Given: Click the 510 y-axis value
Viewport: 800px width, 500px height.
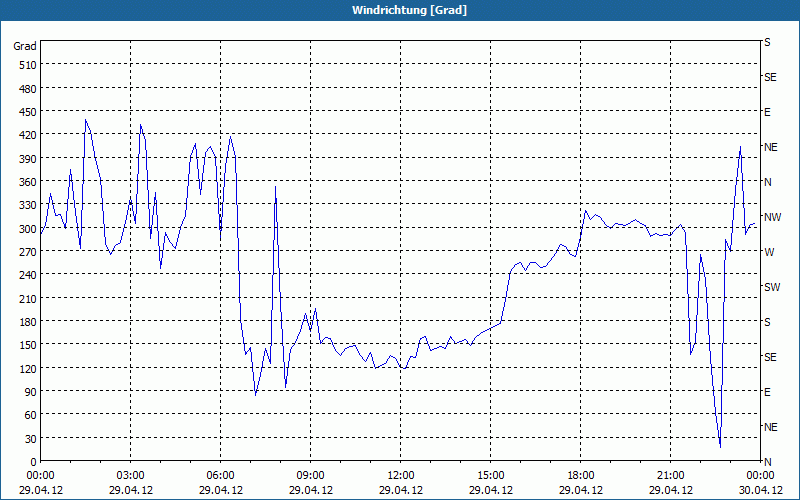Looking at the screenshot, I should click(28, 65).
